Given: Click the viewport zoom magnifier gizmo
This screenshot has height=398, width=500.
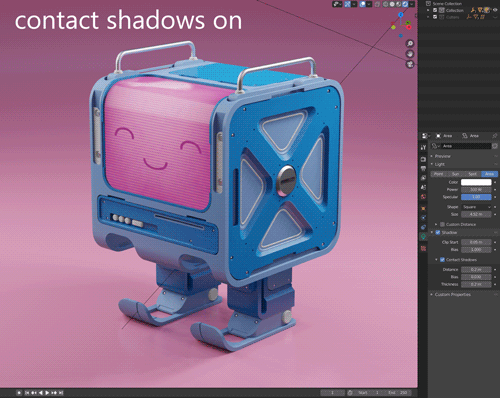Looking at the screenshot, I should [410, 44].
